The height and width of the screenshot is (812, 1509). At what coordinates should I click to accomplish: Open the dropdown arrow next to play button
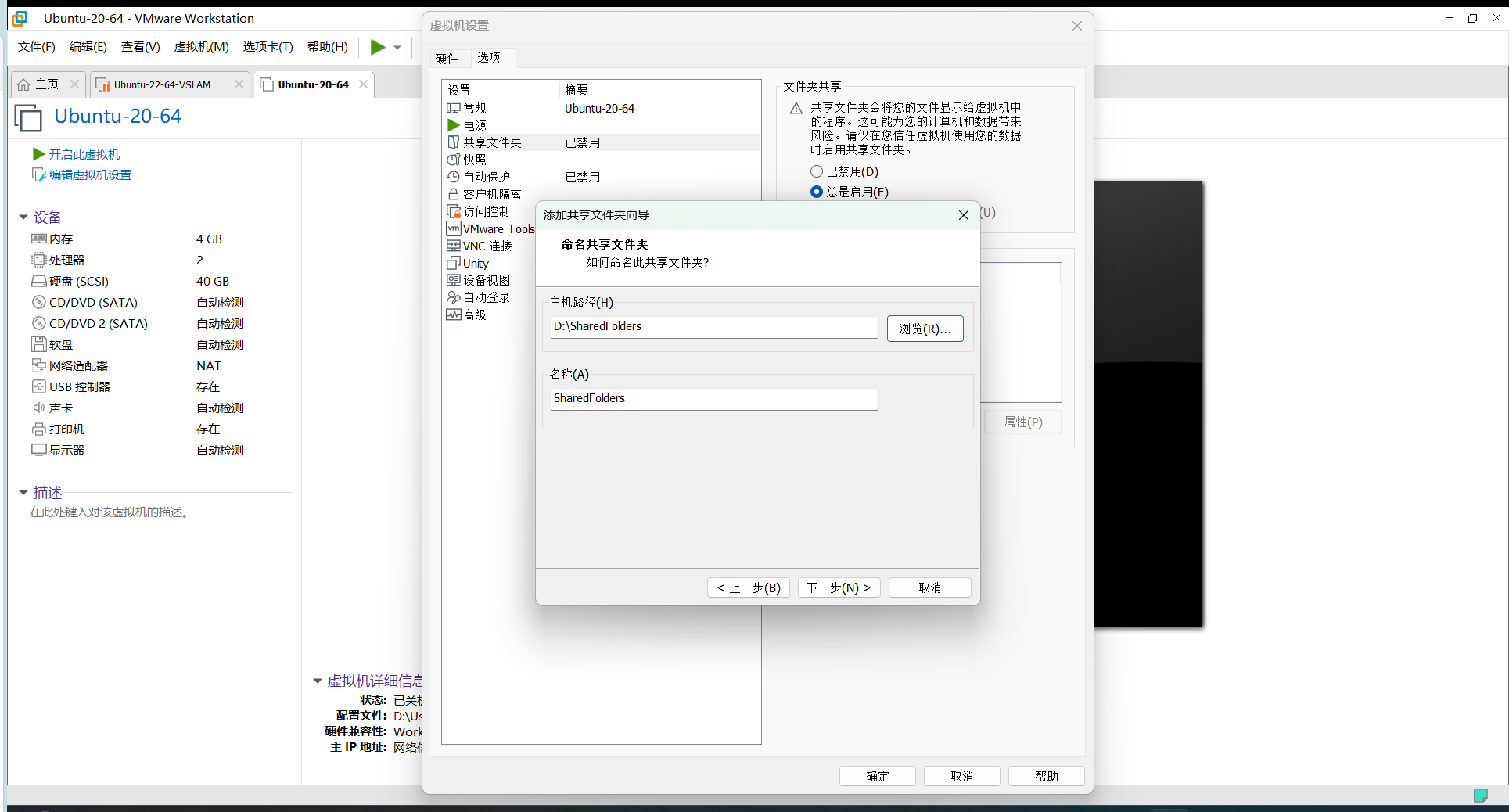click(x=397, y=48)
